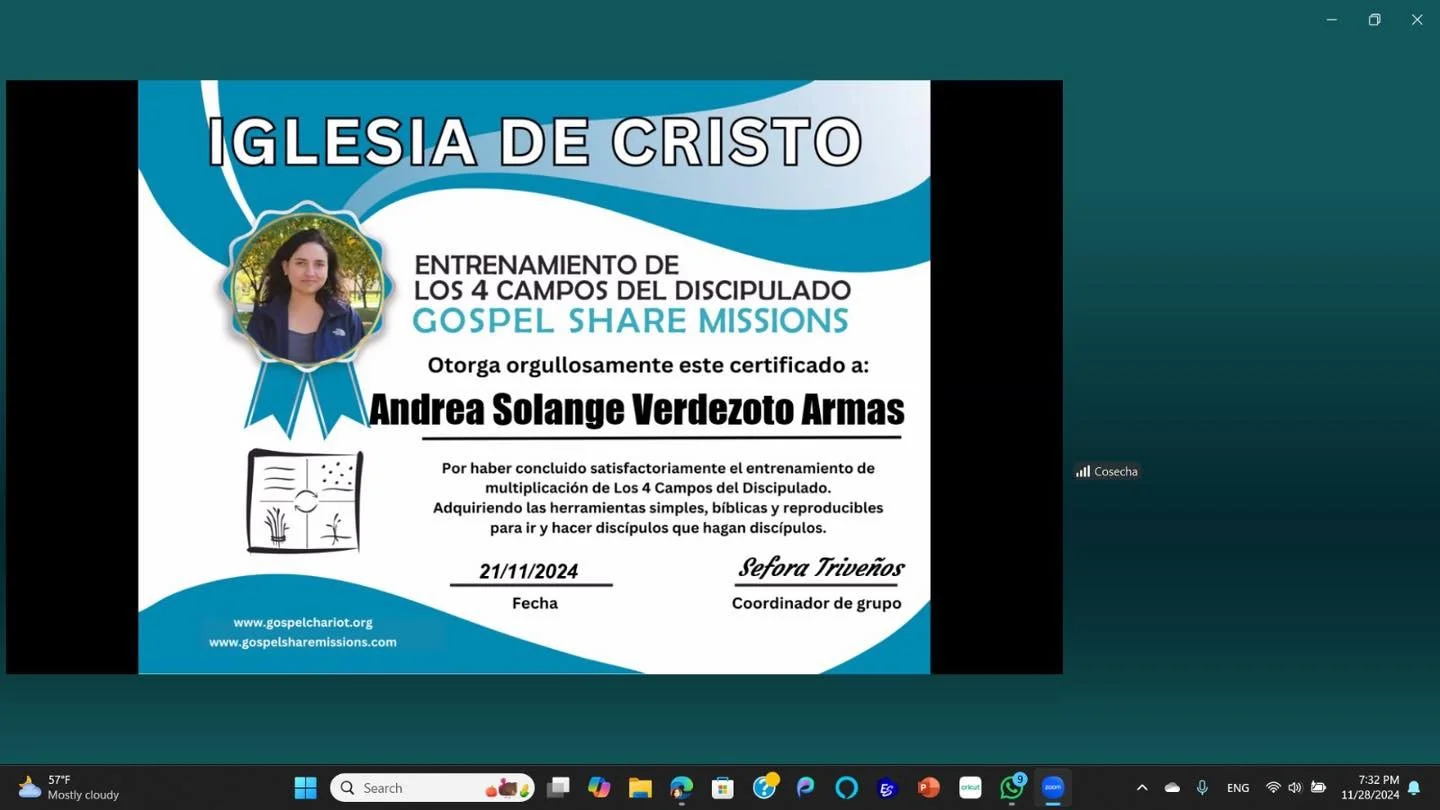This screenshot has height=810, width=1440.
Task: Open PowerPoint from the taskbar
Action: coord(929,788)
